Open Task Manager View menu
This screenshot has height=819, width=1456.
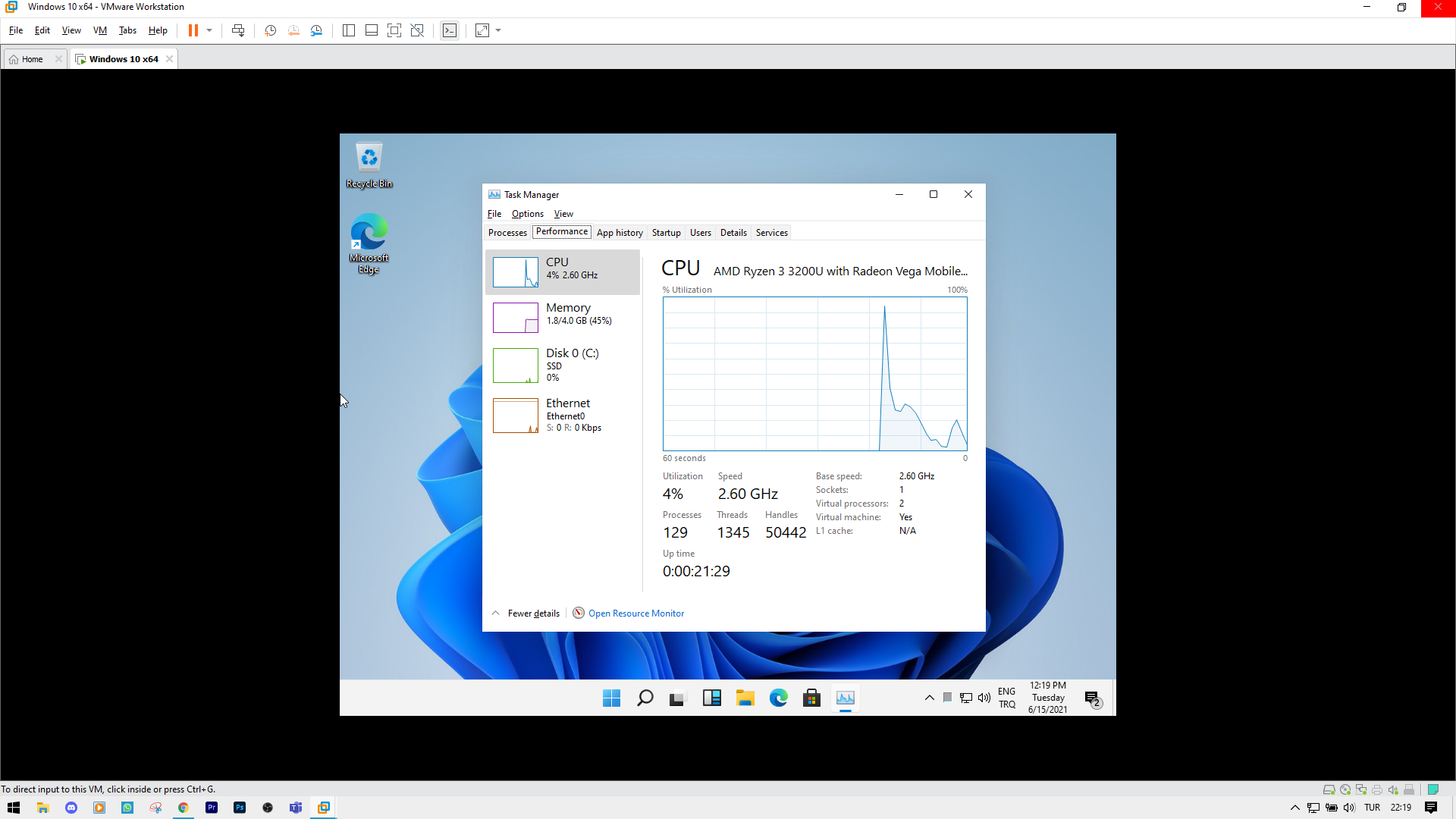(563, 214)
